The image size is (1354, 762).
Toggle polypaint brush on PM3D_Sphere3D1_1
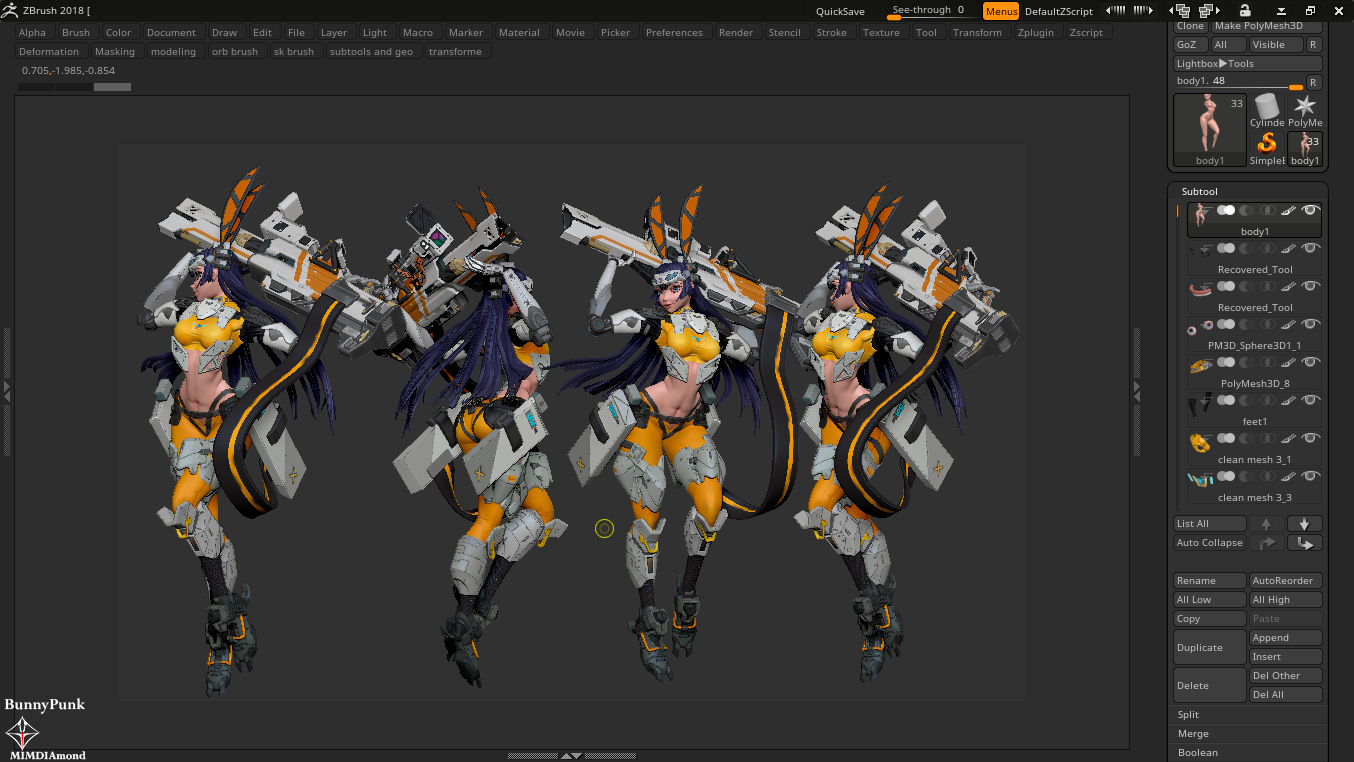click(1289, 324)
